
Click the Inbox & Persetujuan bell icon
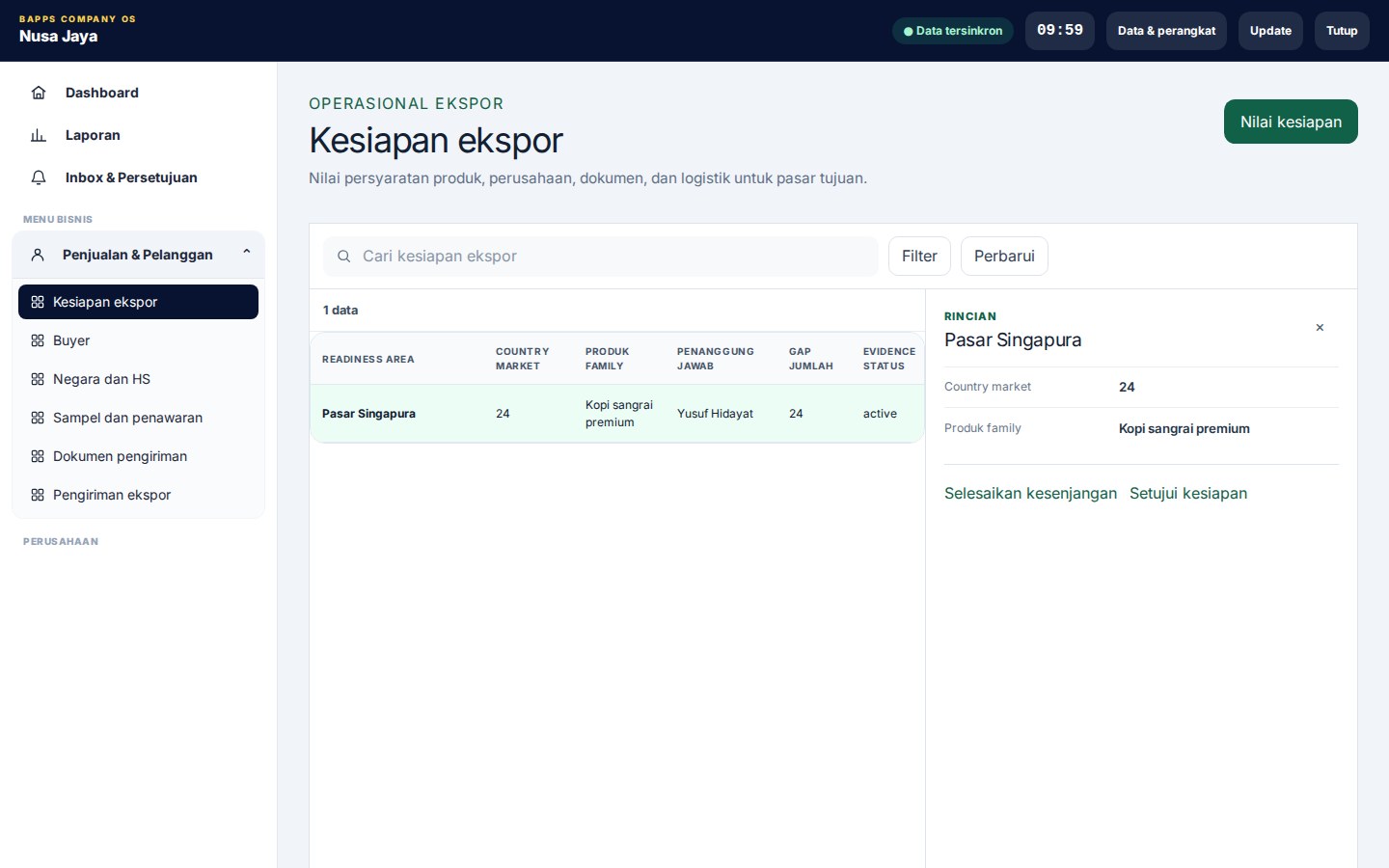click(39, 177)
